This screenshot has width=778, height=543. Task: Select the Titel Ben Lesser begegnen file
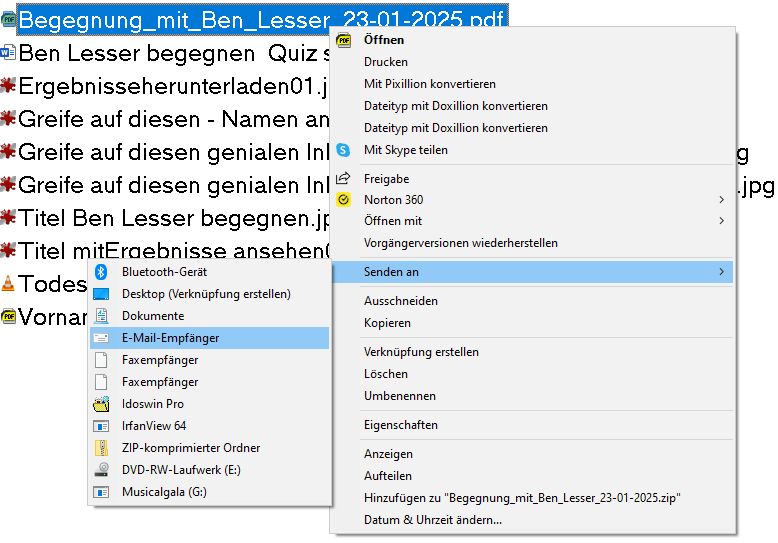[170, 218]
